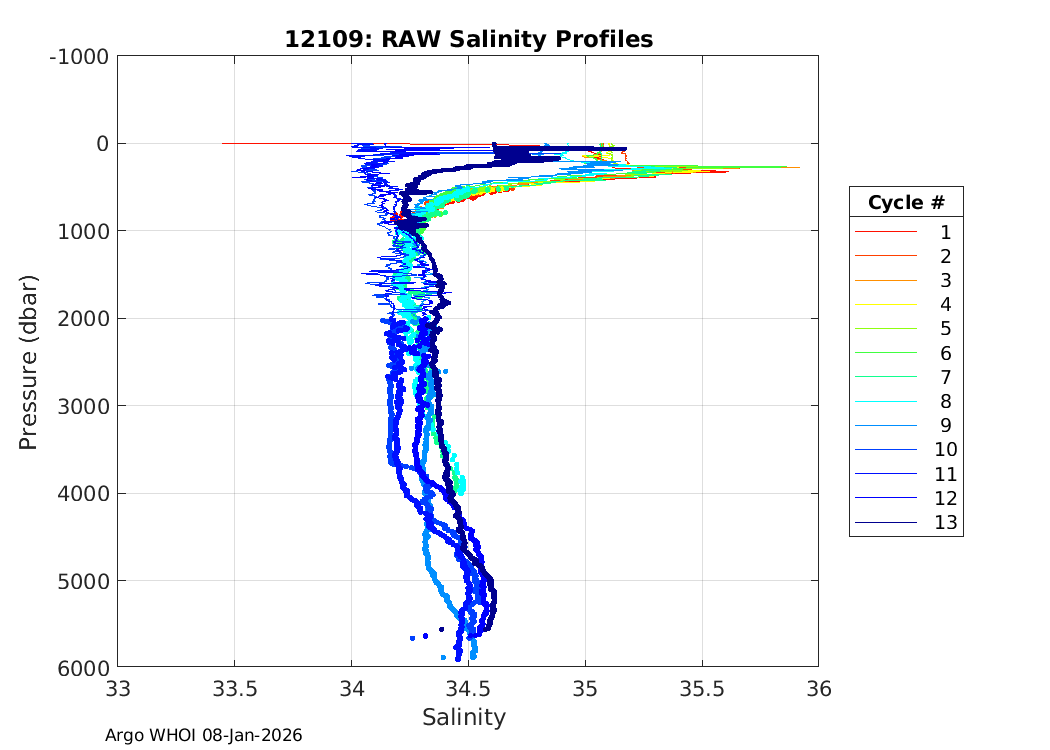
Task: Click the 33.5 tick on salinity axis
Action: point(234,689)
